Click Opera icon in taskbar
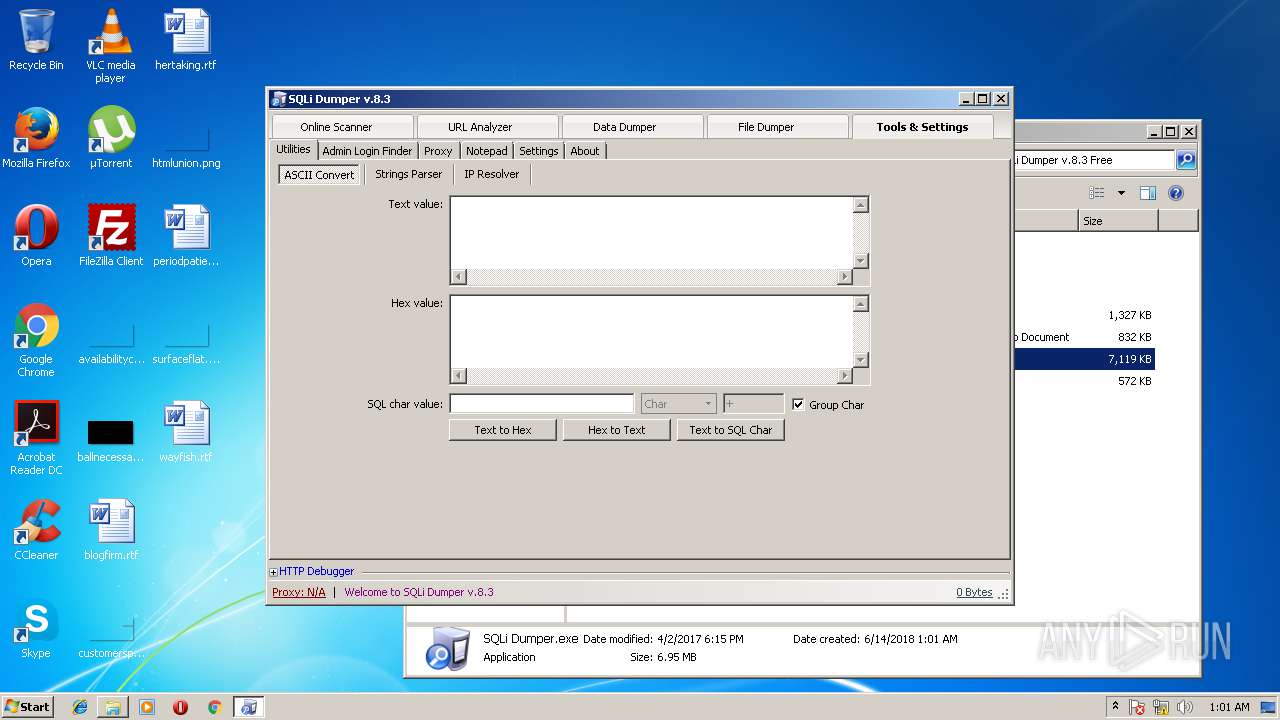Screen dimensions: 1280x720 click(180, 707)
